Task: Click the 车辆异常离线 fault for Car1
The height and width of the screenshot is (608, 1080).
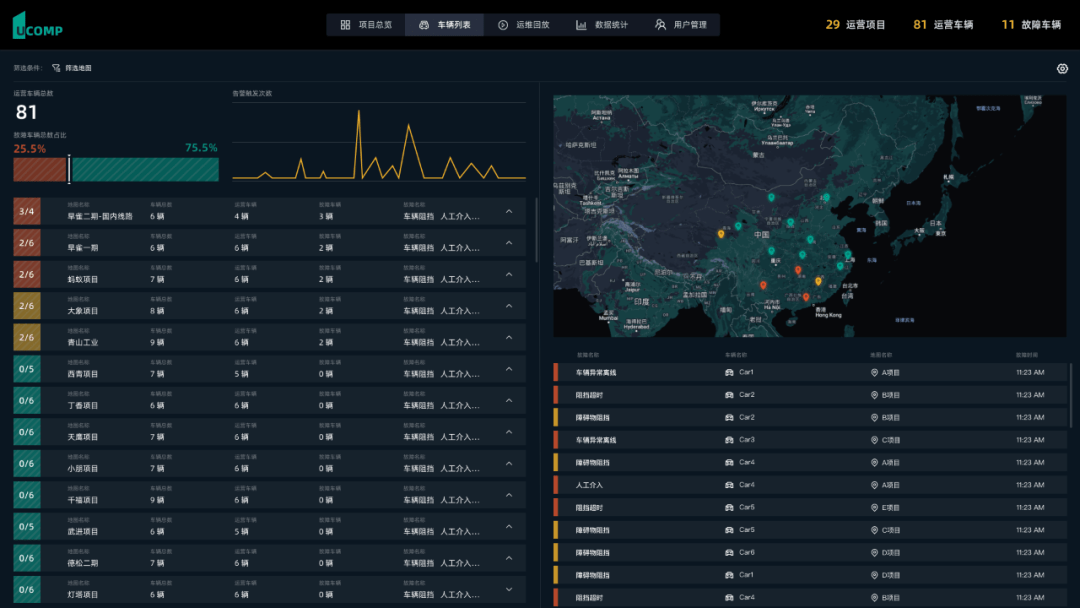Action: click(x=596, y=373)
